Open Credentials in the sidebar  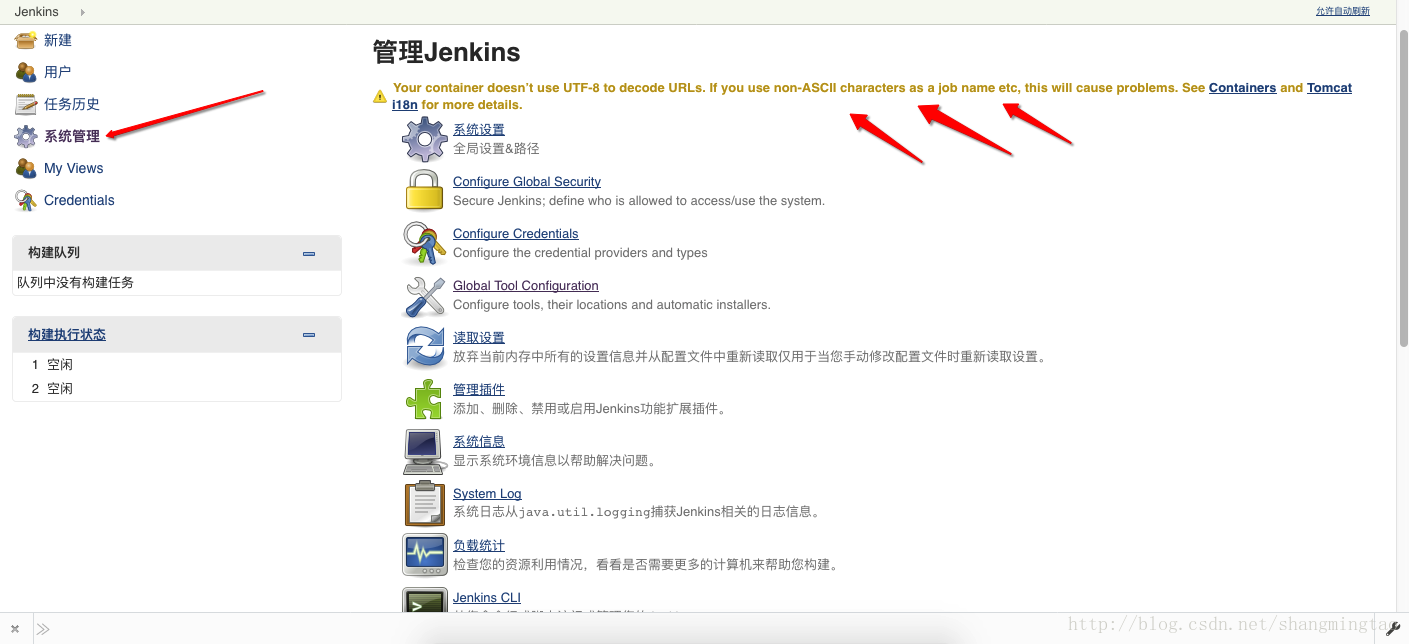(x=79, y=200)
